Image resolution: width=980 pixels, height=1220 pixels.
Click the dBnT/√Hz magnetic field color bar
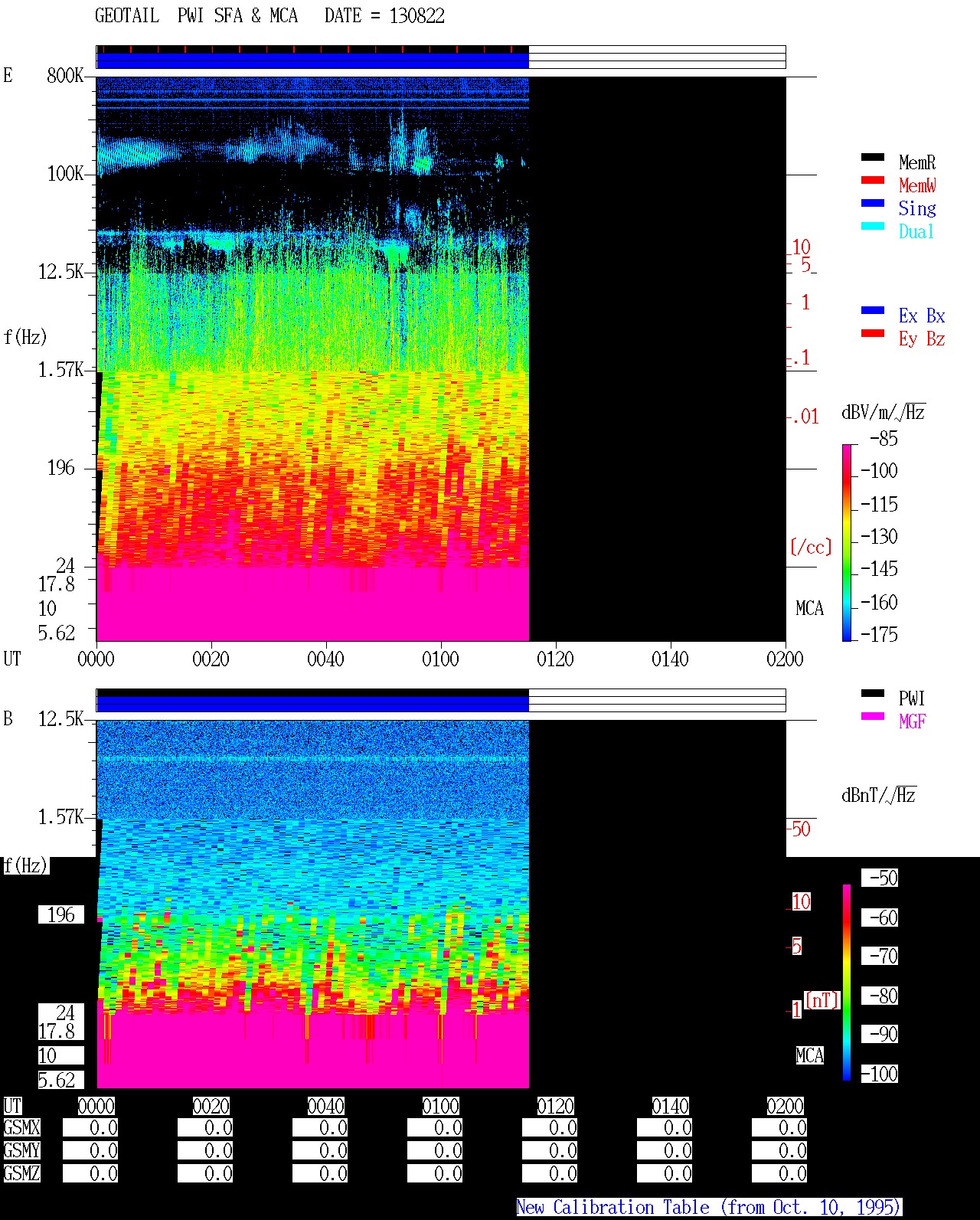[x=847, y=983]
